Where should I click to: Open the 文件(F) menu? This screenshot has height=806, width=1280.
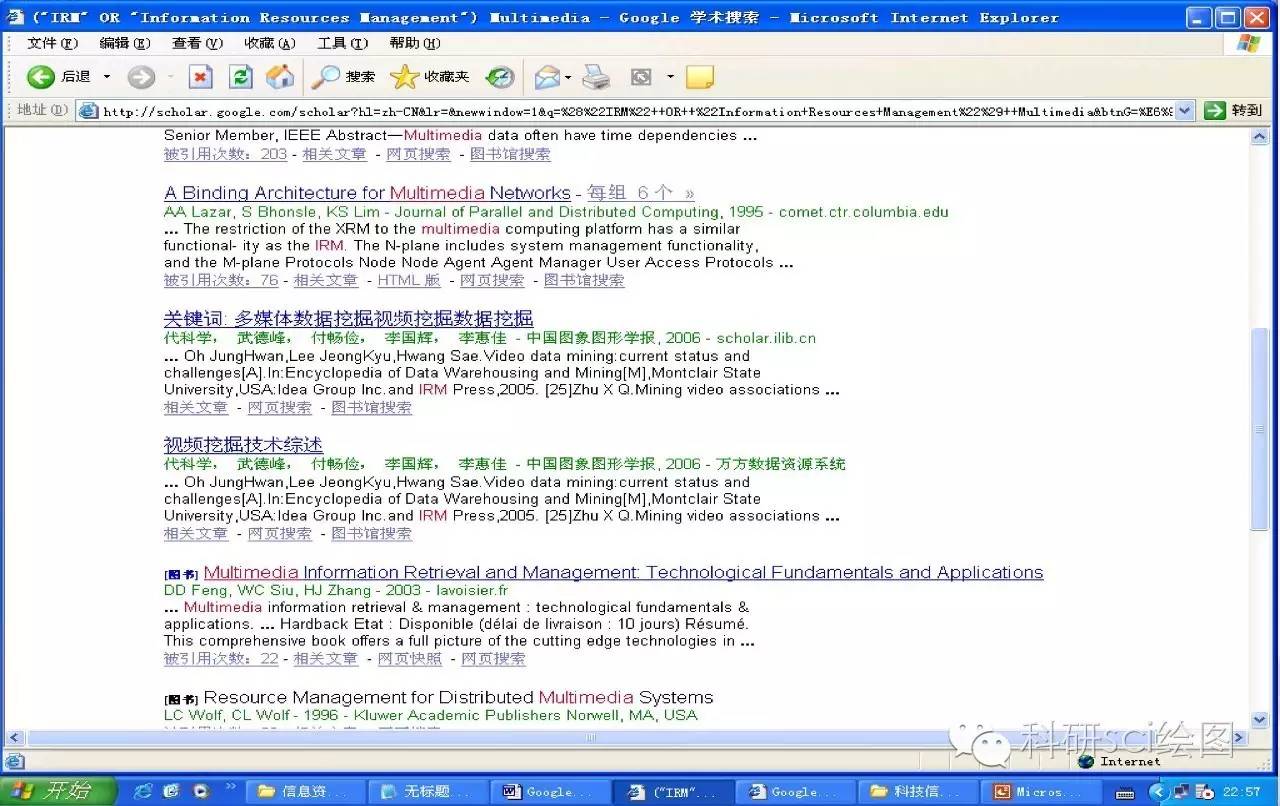tap(52, 43)
